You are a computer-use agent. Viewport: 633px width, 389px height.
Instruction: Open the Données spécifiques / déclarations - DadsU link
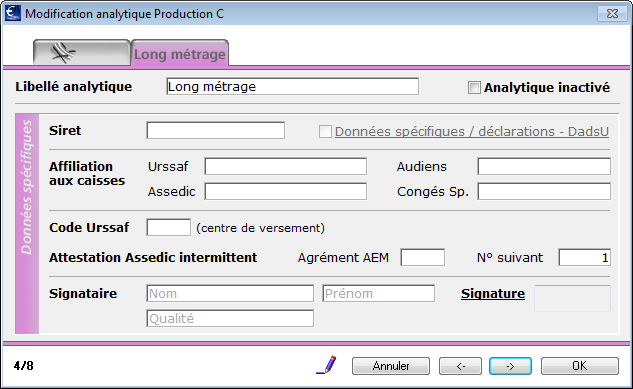pos(472,132)
